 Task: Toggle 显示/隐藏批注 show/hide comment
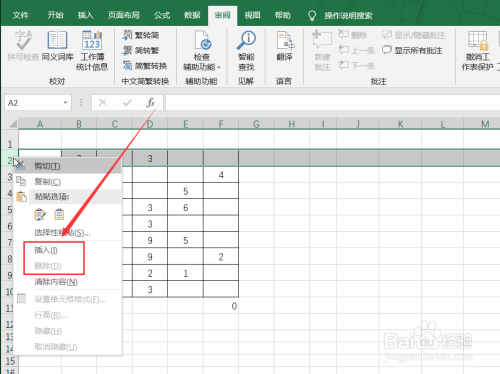(x=414, y=35)
